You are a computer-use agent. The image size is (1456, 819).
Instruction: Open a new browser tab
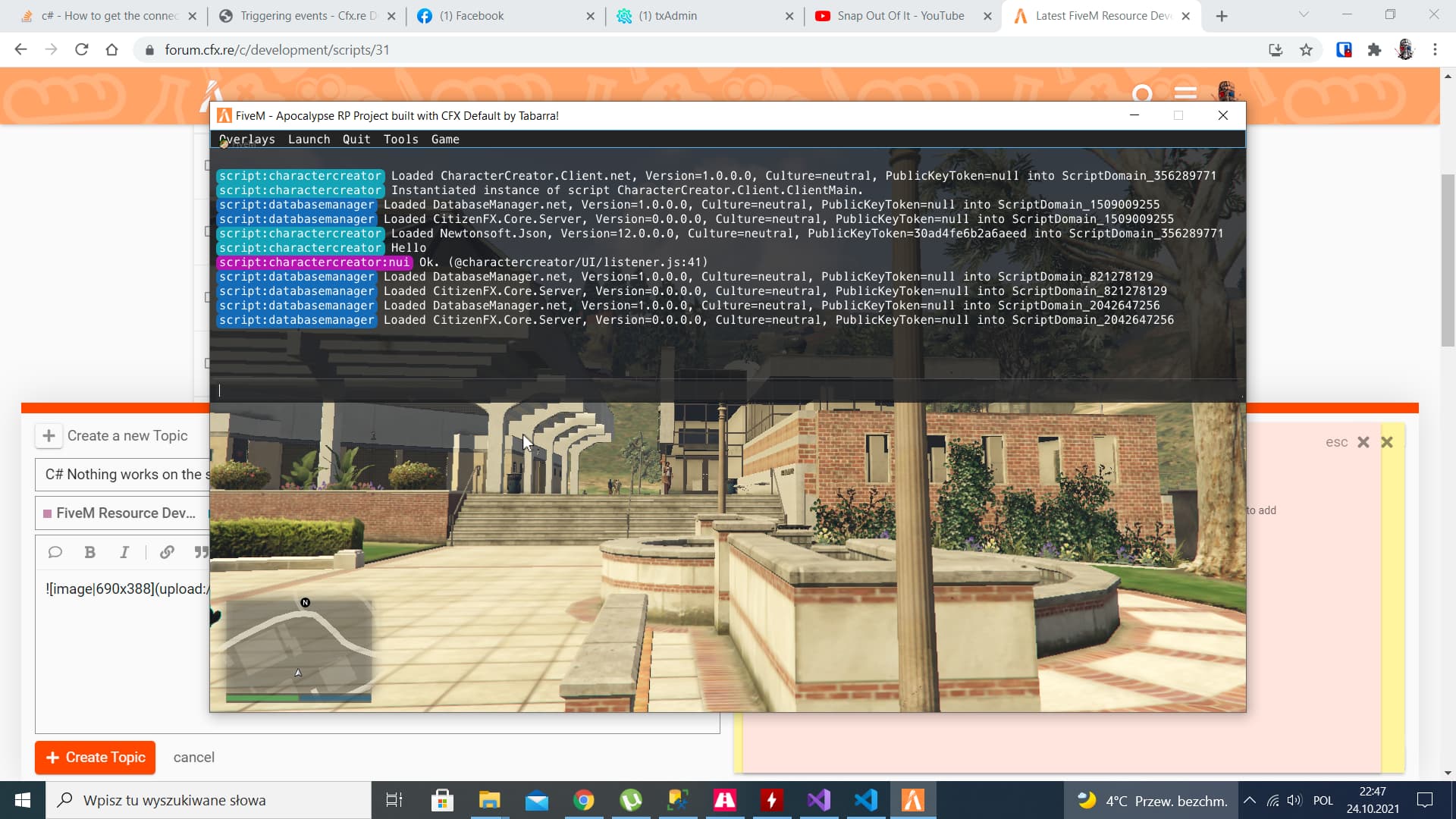(x=1221, y=16)
